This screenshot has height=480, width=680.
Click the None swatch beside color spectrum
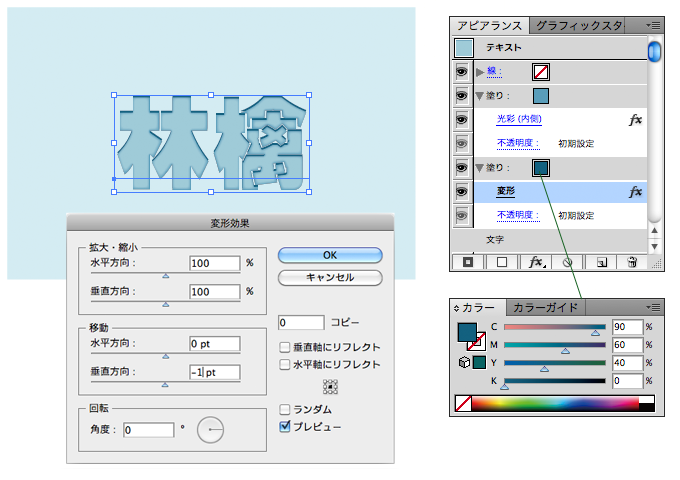[x=463, y=403]
